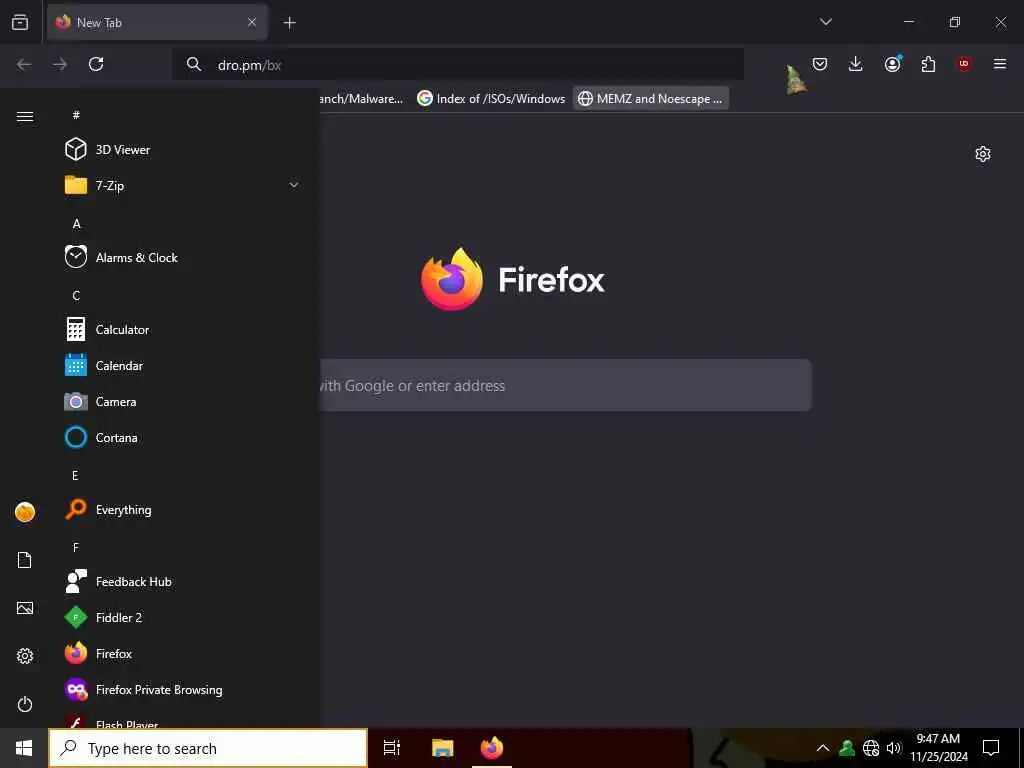Reload the current page

coord(96,64)
